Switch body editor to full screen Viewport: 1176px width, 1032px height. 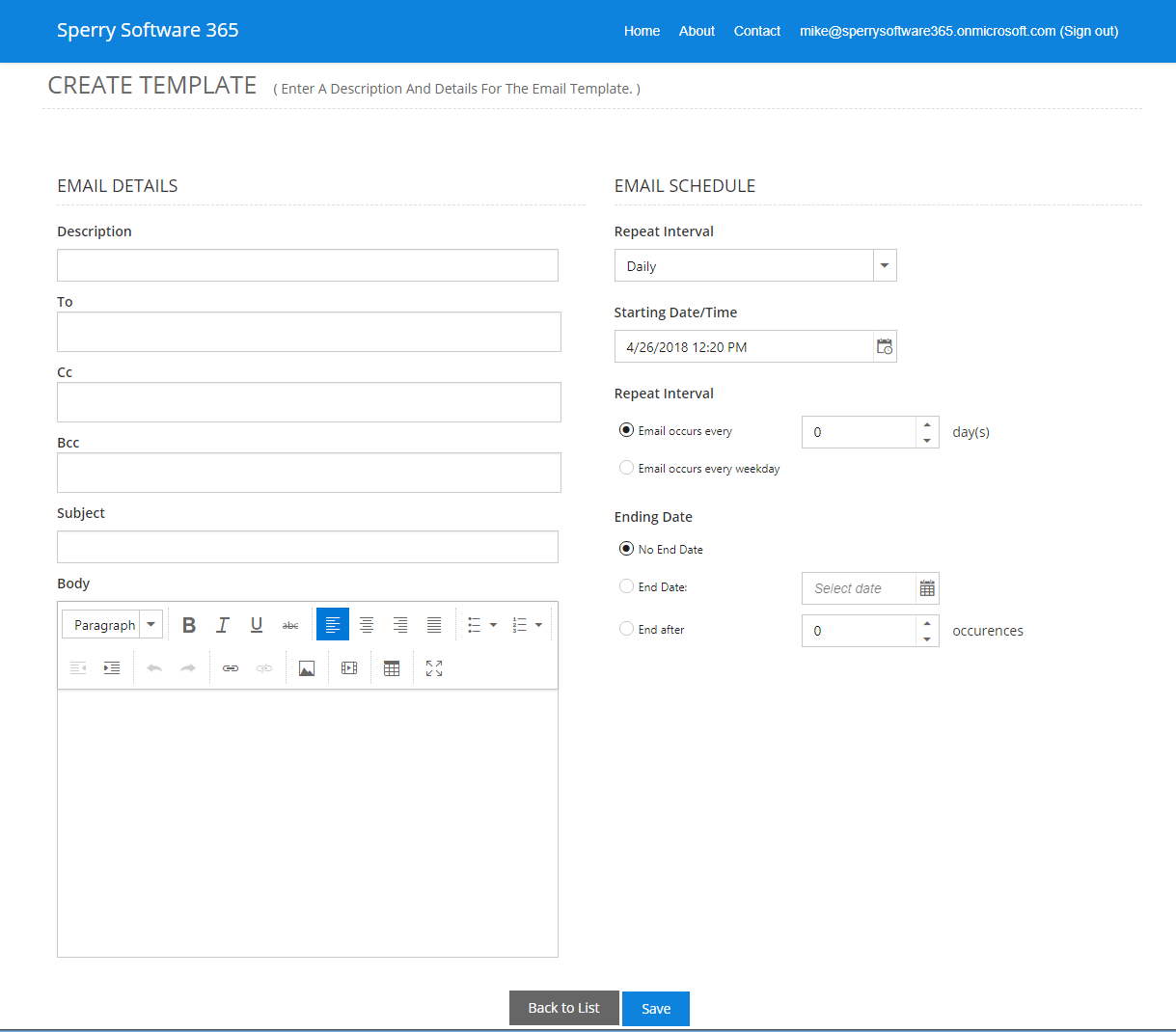pos(434,668)
